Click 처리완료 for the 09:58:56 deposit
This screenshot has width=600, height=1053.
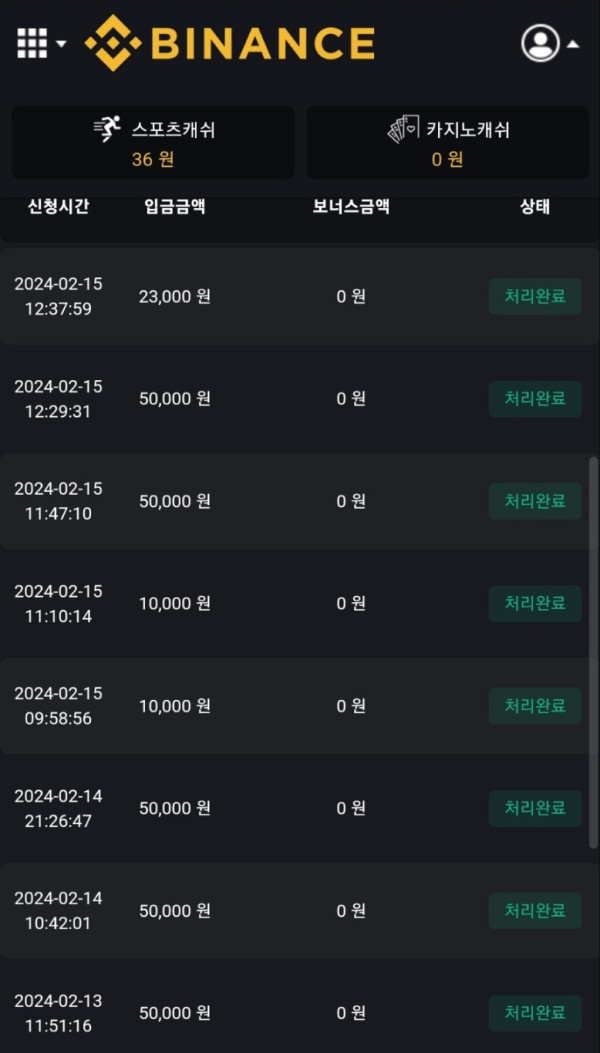pos(535,706)
